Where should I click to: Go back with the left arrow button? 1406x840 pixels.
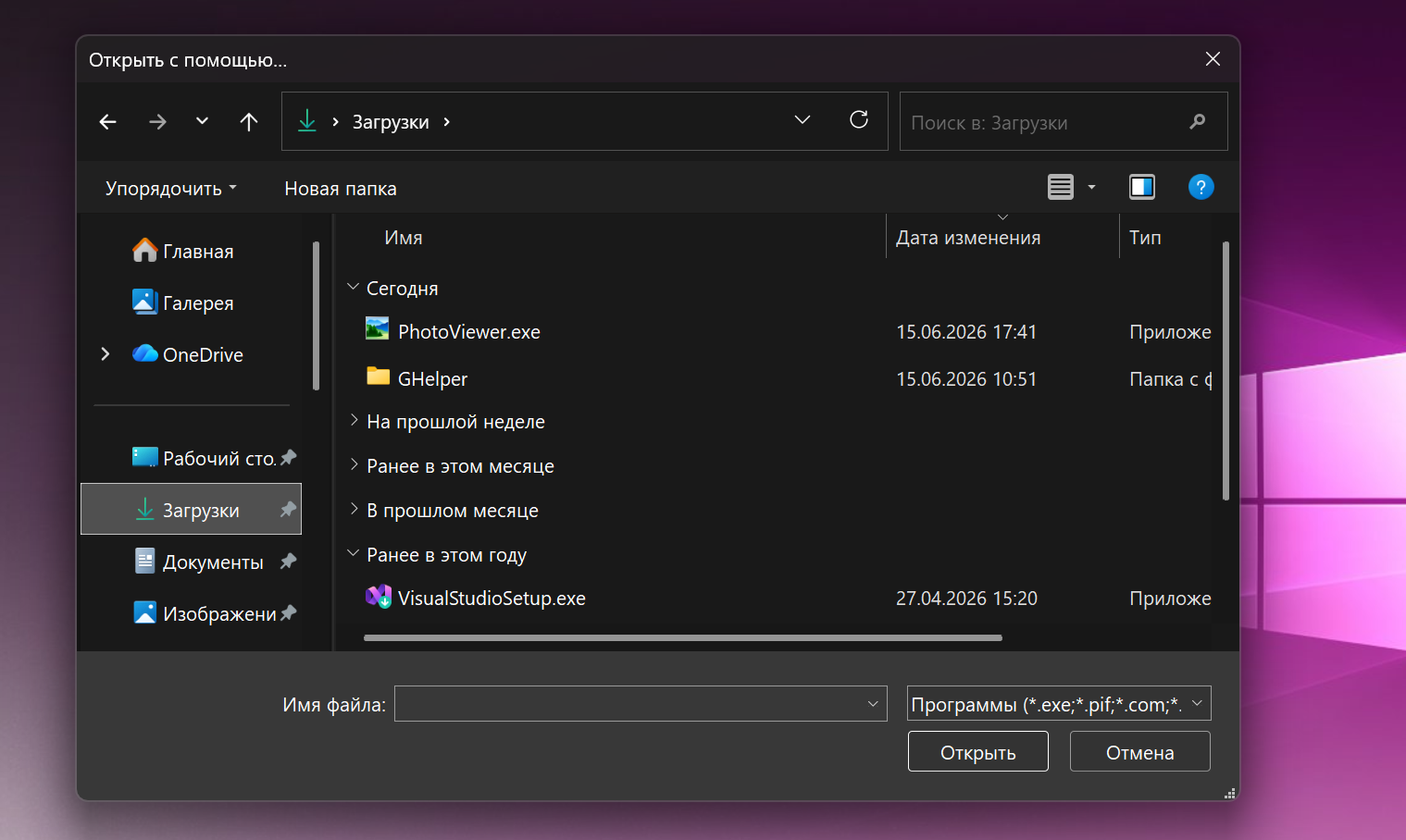coord(108,121)
